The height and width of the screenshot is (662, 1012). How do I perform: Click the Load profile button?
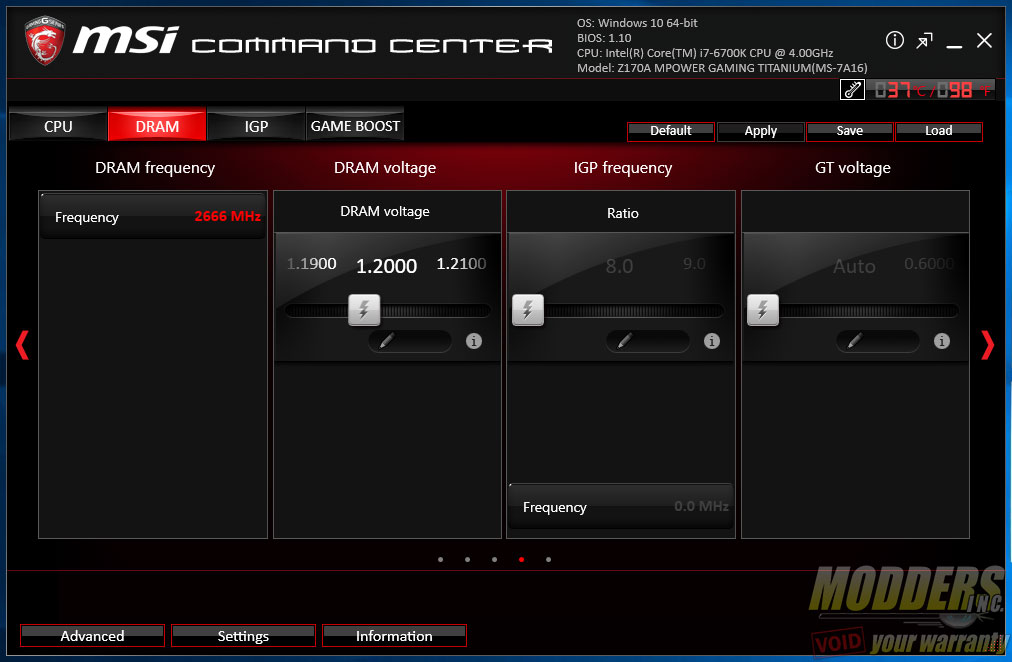(x=938, y=131)
